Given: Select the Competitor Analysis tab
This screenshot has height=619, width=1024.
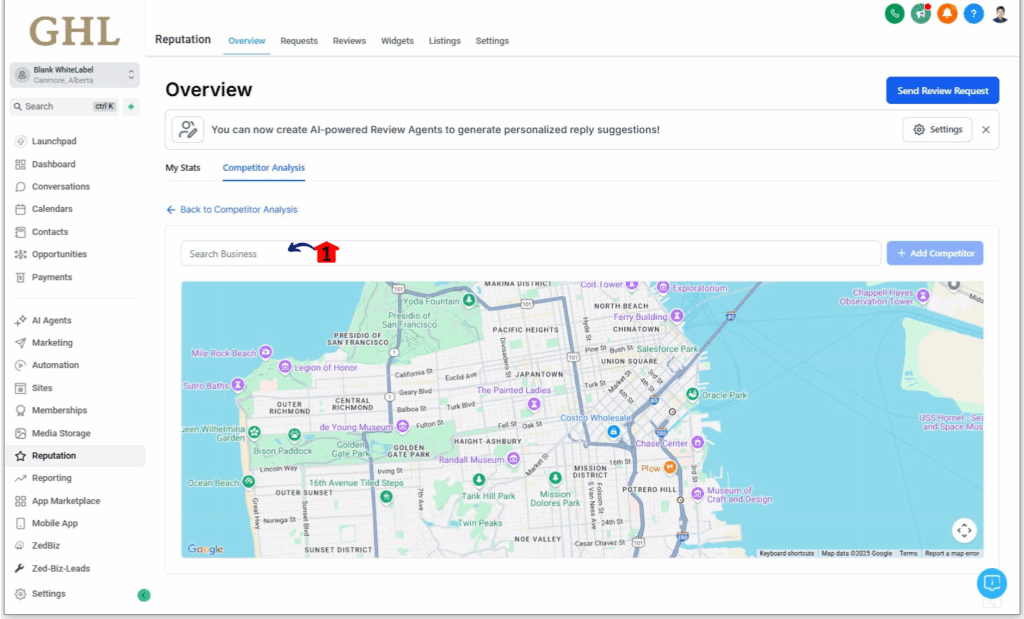Looking at the screenshot, I should [x=264, y=168].
